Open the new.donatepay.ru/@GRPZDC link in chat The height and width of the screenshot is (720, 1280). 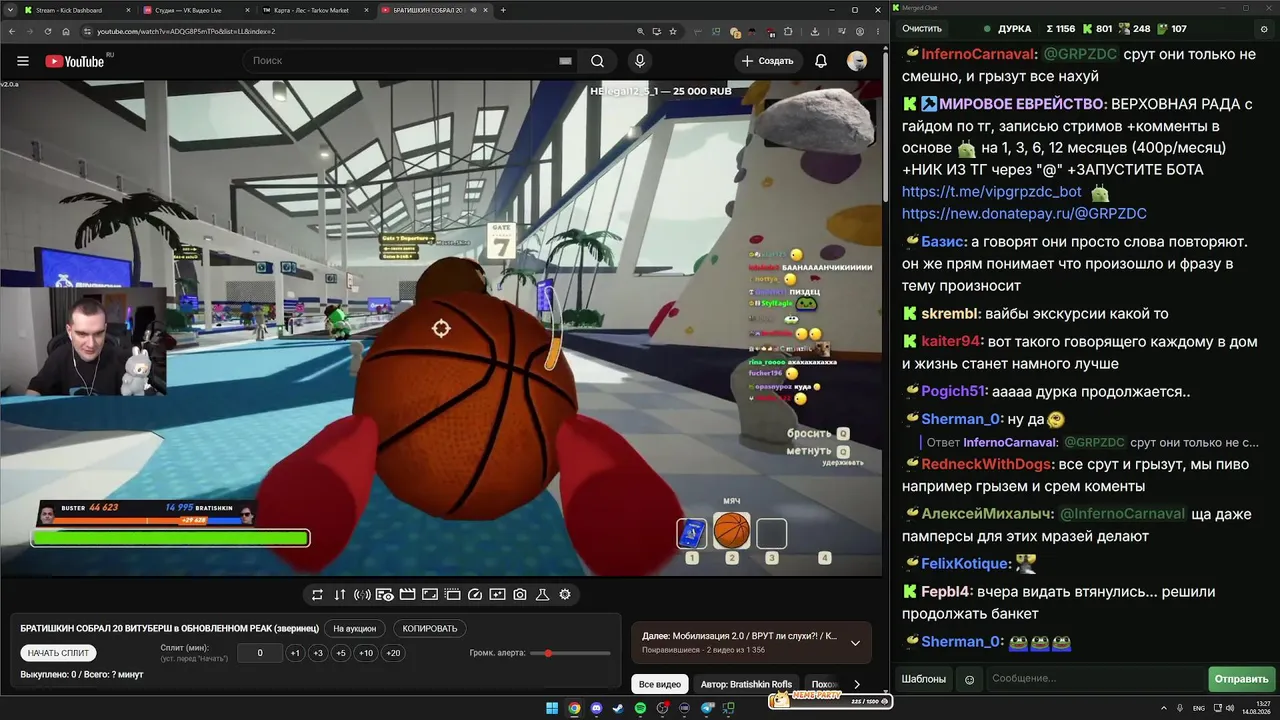click(1024, 213)
